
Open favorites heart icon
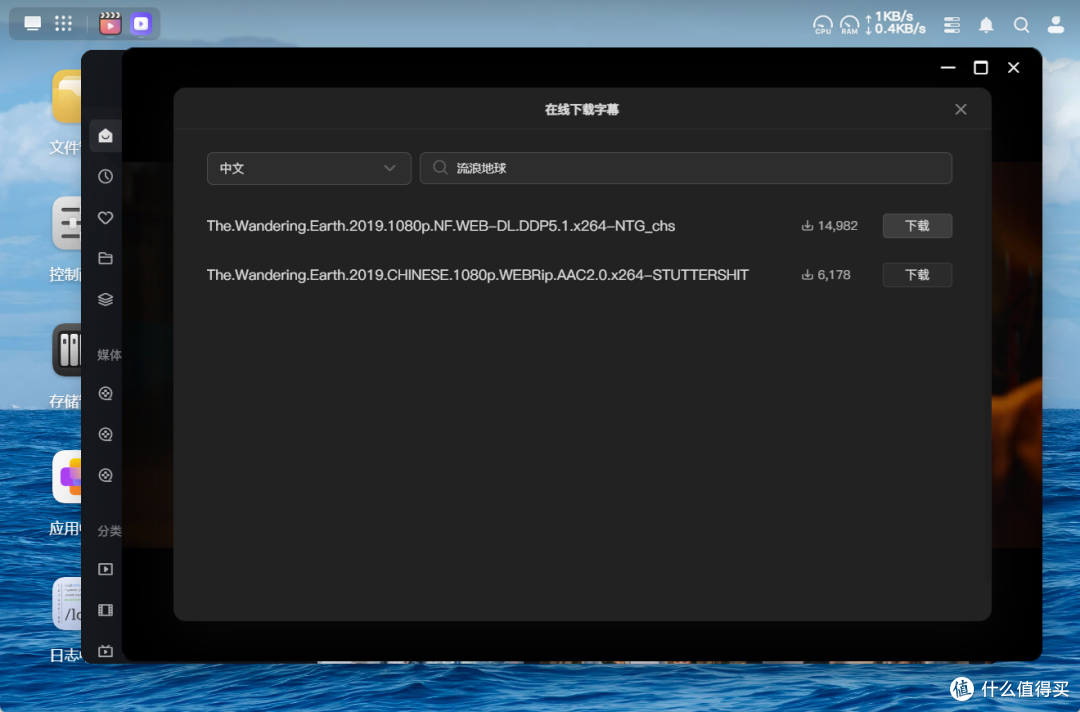click(105, 218)
